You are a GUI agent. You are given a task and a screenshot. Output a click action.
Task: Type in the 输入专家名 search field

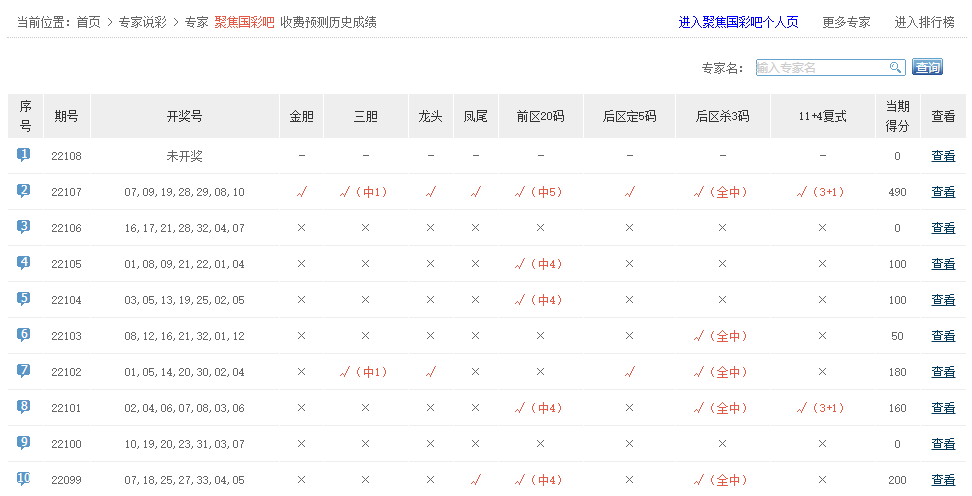(821, 68)
